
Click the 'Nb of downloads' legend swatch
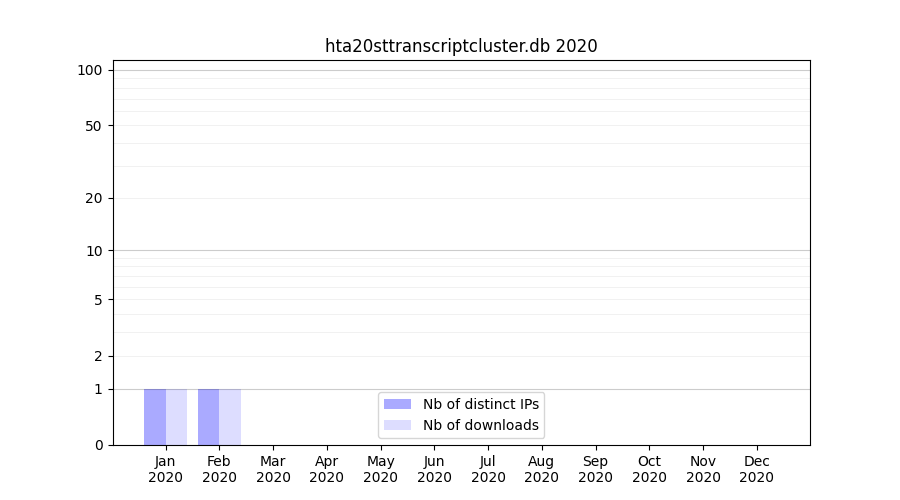(x=397, y=425)
